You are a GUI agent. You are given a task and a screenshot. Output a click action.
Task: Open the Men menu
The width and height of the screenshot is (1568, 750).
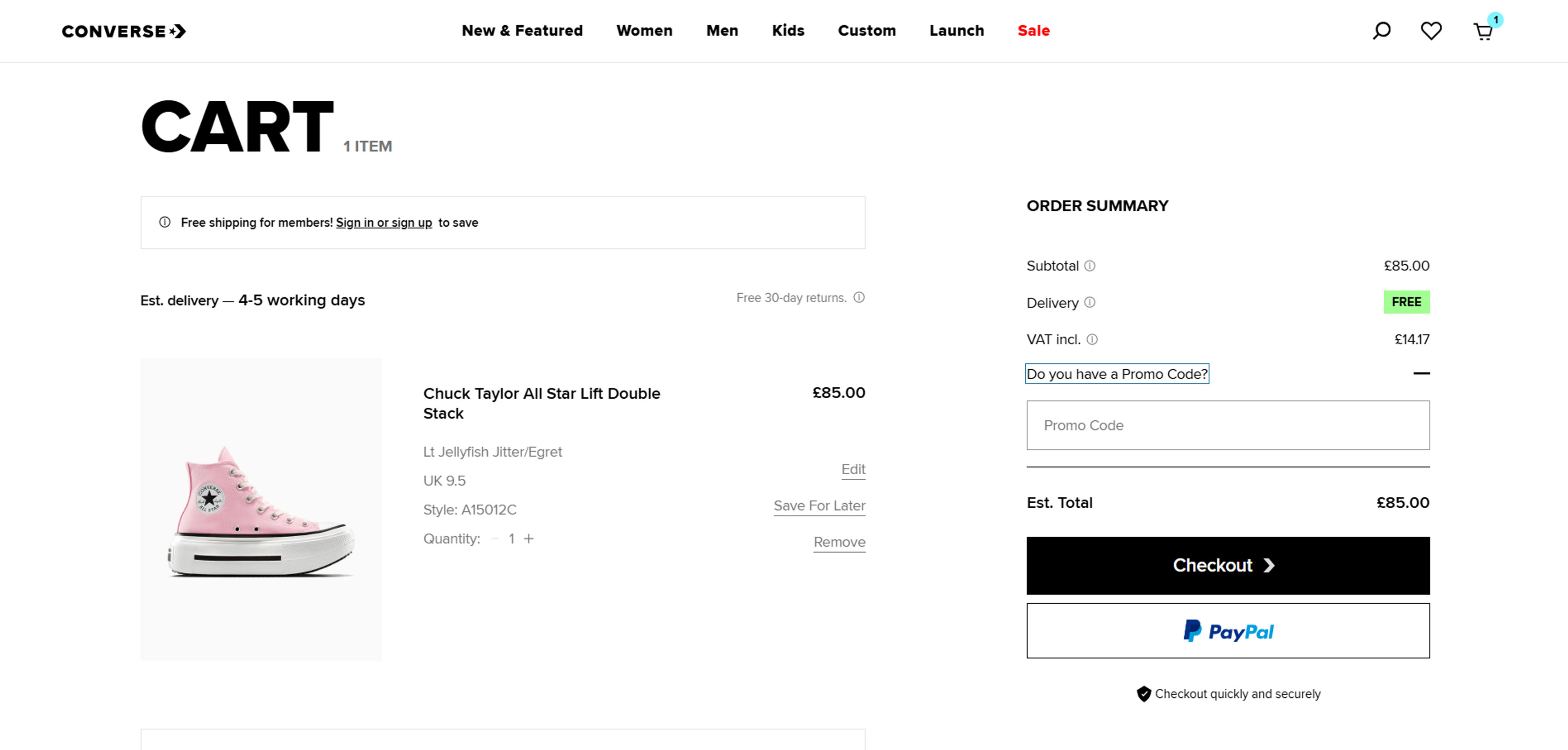click(722, 31)
